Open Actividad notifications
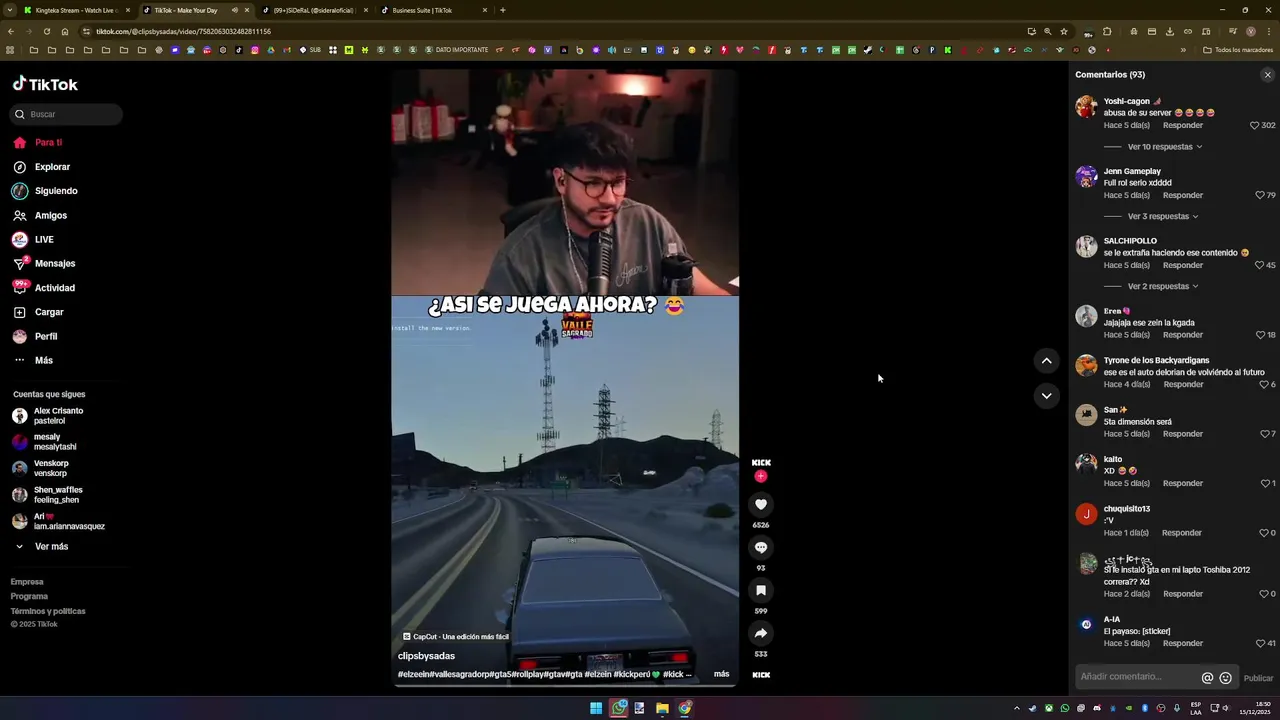1280x720 pixels. point(44,288)
